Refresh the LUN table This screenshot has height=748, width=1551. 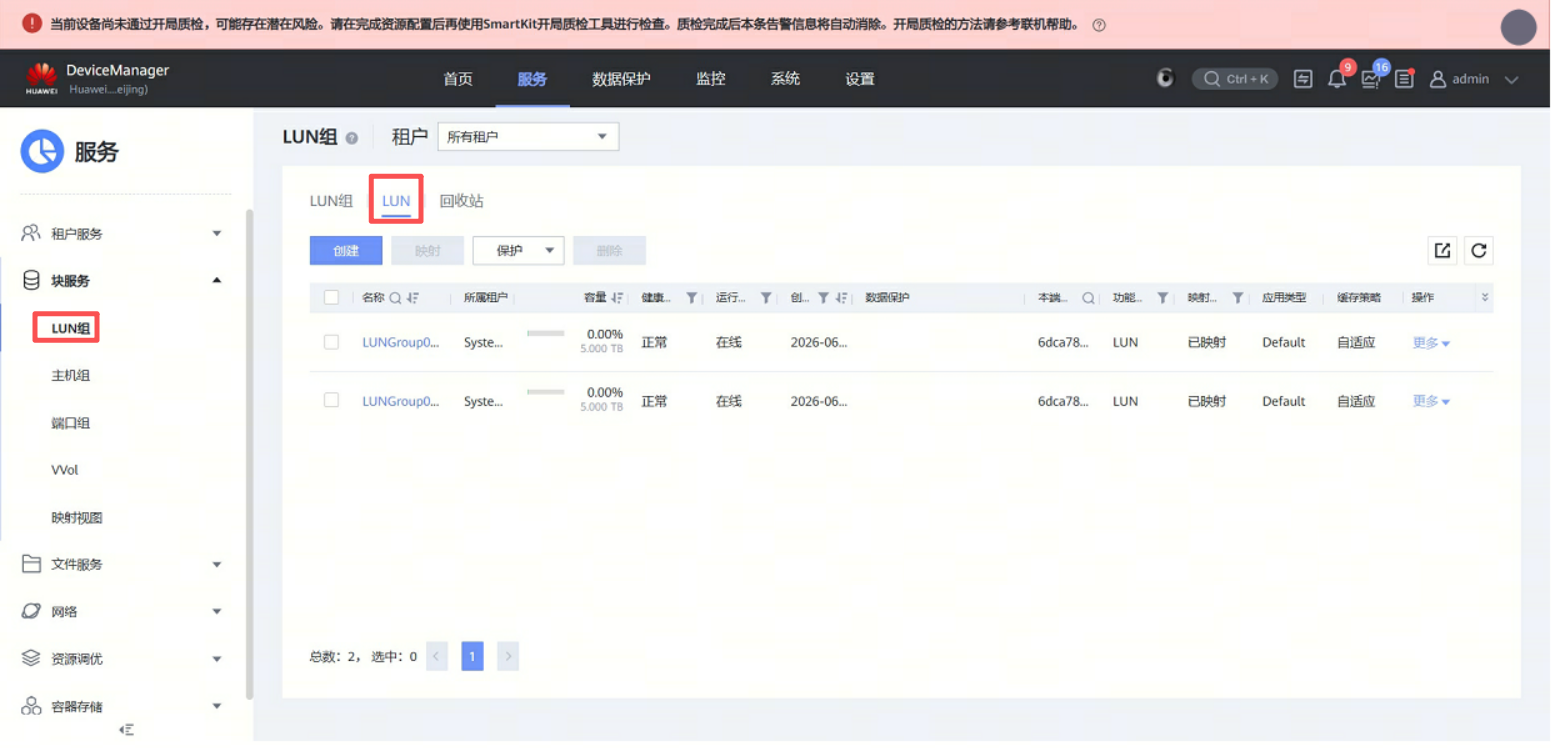[x=1479, y=251]
